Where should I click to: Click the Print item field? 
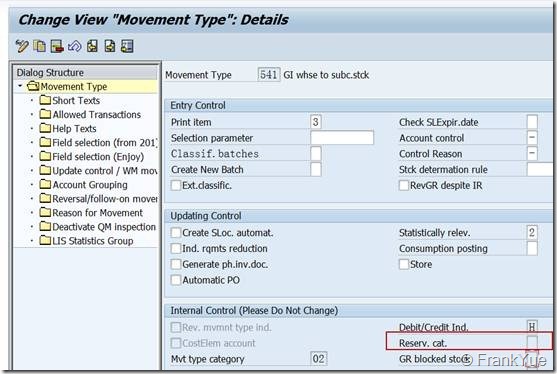pos(315,122)
